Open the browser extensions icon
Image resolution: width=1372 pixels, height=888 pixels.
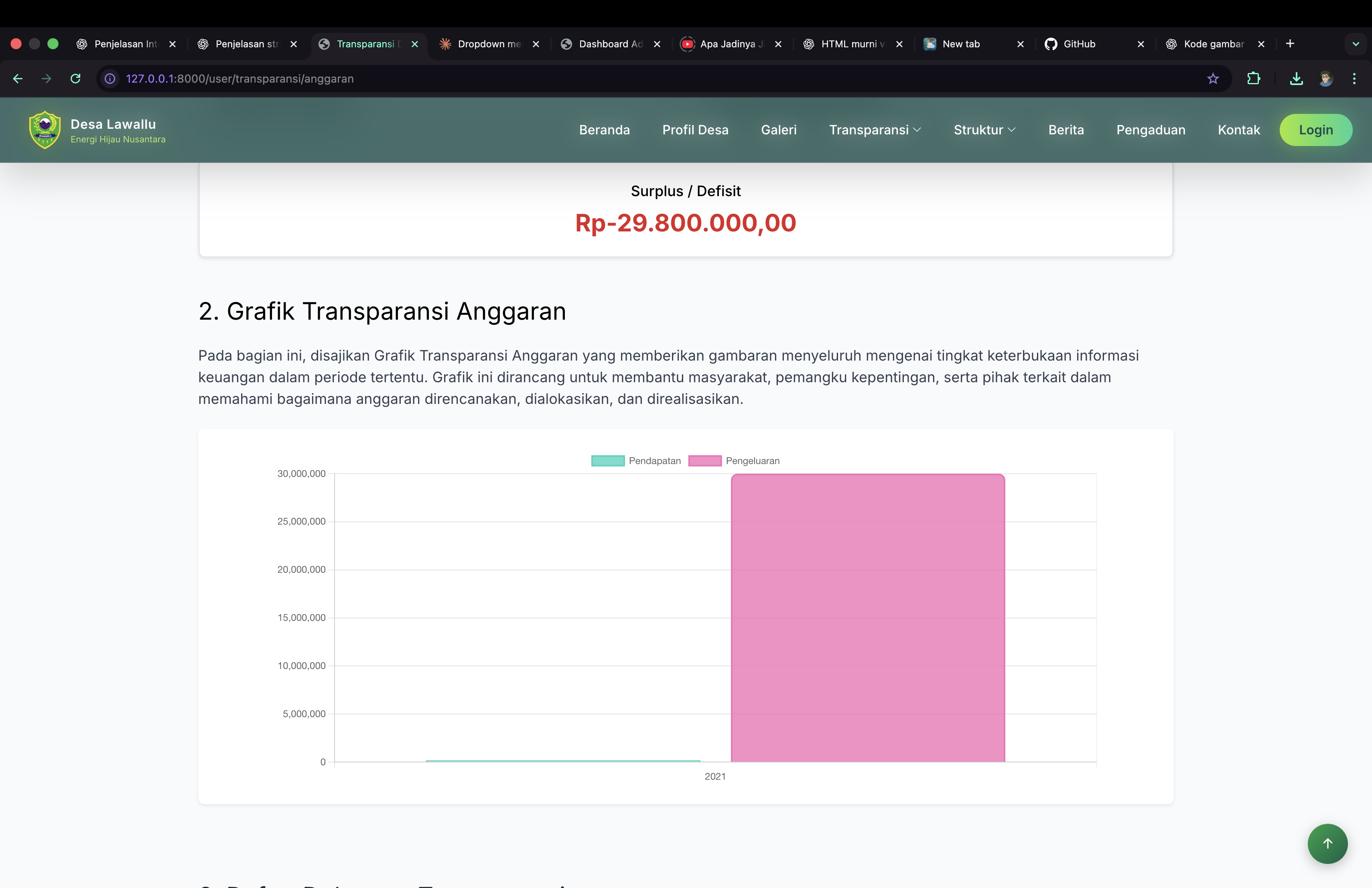(1254, 79)
